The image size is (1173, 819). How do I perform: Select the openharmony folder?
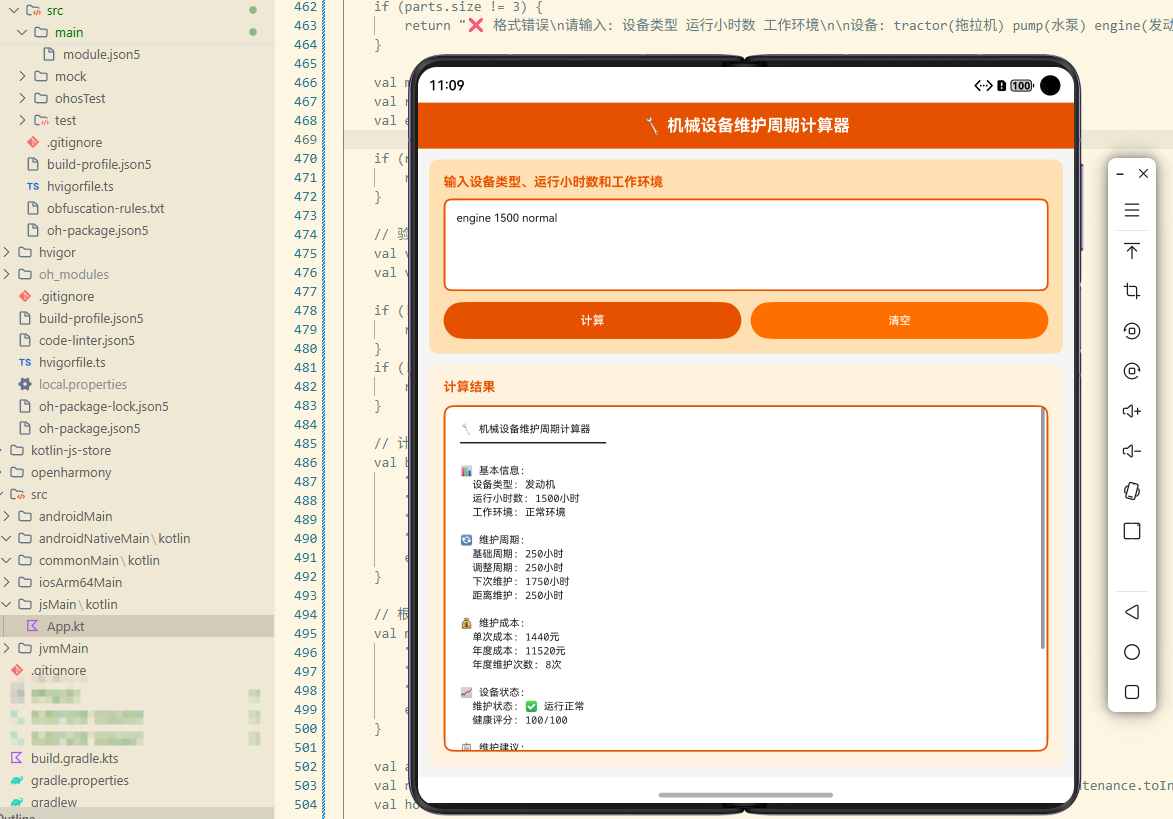click(x=71, y=473)
